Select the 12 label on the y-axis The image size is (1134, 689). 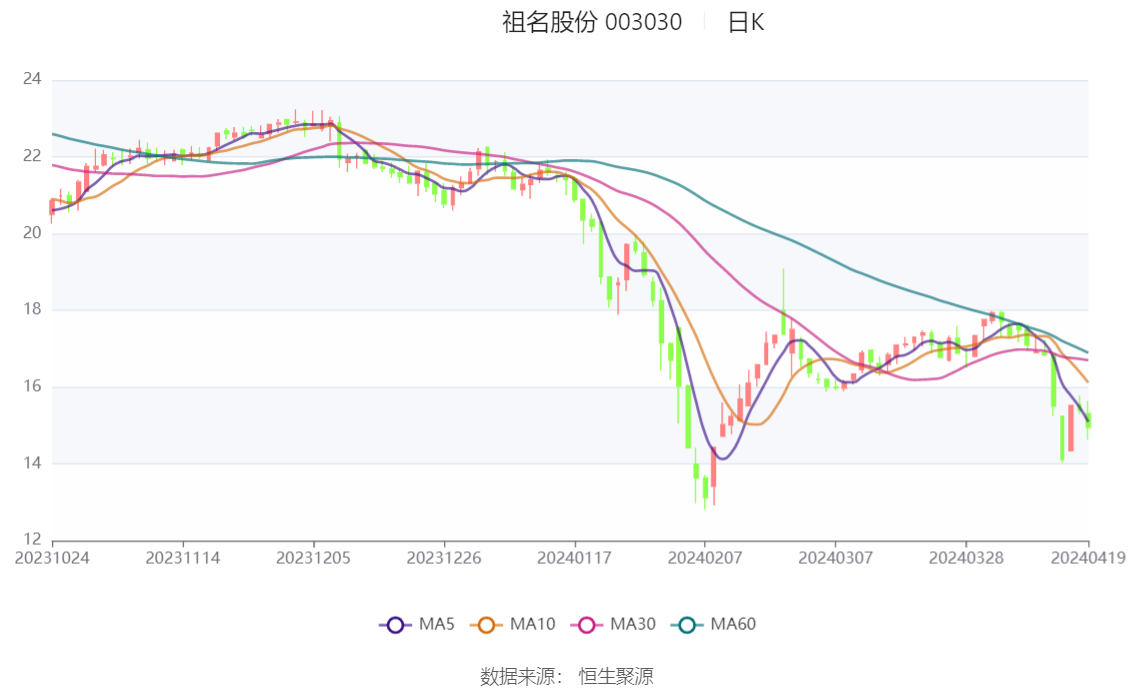[x=33, y=540]
